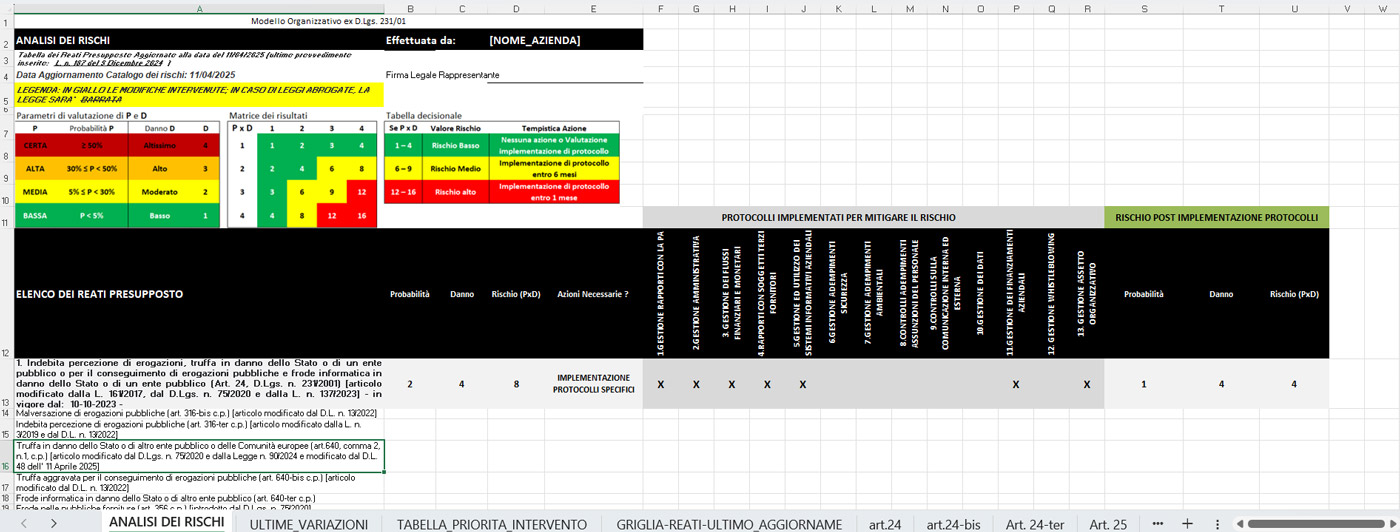
Task: Click the Select All corner triangle
Action: (x=6, y=9)
